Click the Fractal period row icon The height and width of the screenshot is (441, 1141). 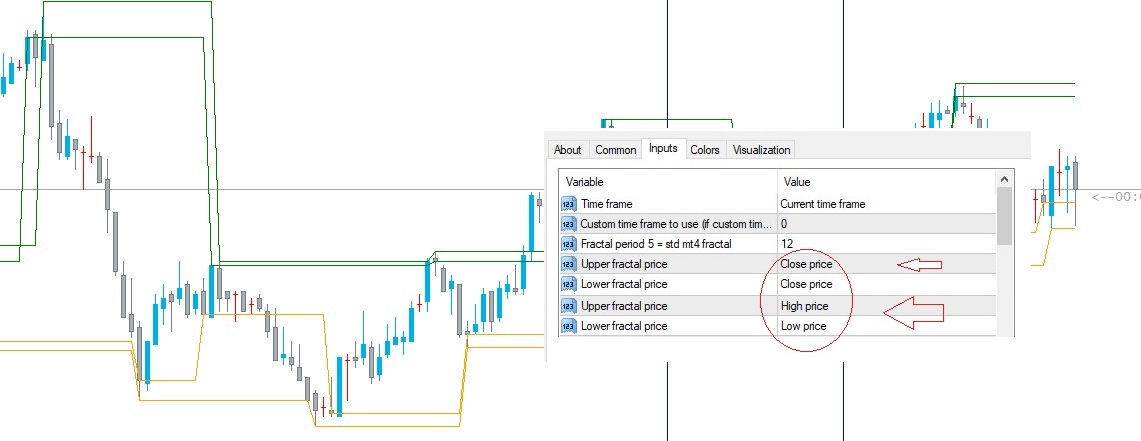click(569, 244)
